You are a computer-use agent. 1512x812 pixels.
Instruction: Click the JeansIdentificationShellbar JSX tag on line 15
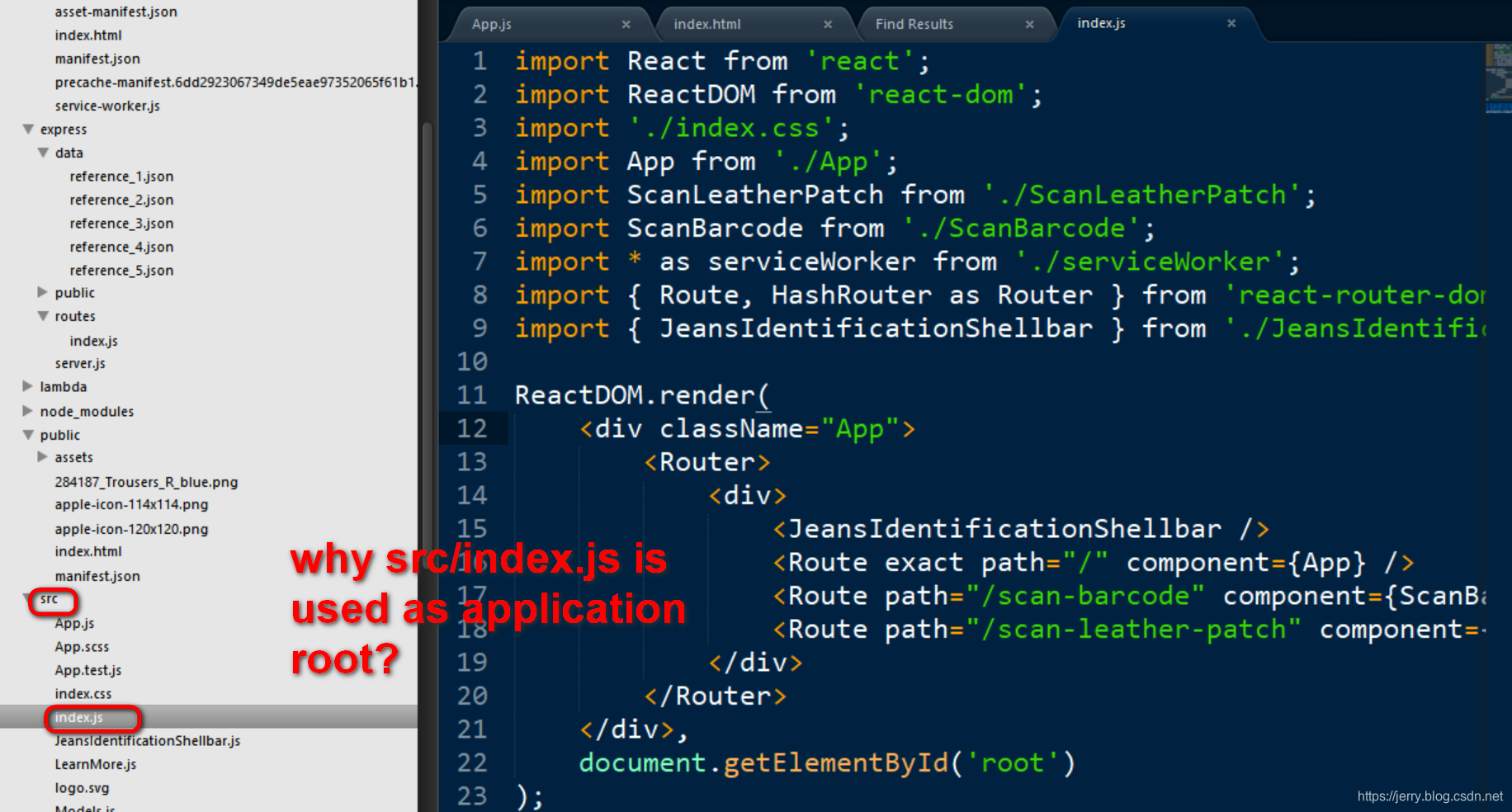1021,529
